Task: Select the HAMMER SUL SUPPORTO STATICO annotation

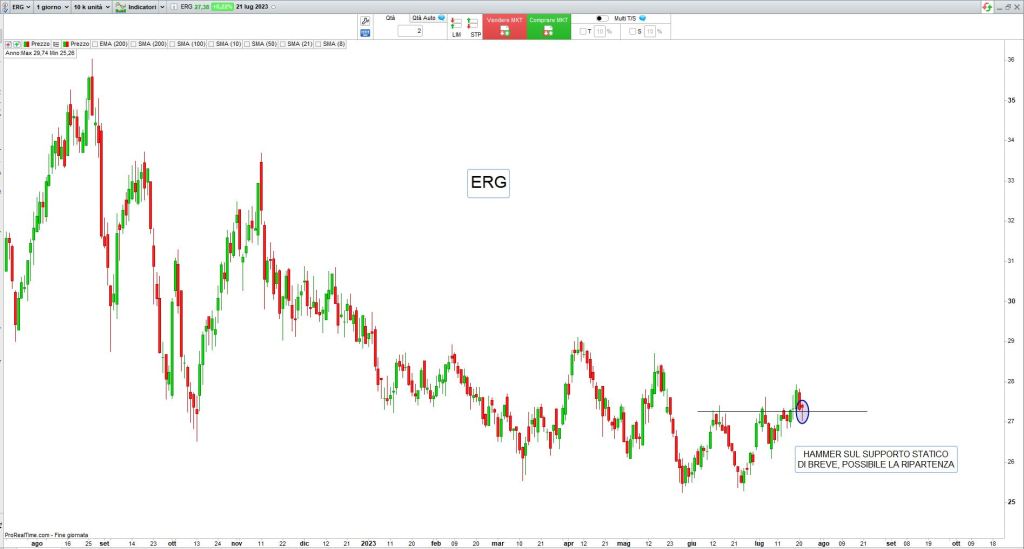Action: (x=876, y=460)
